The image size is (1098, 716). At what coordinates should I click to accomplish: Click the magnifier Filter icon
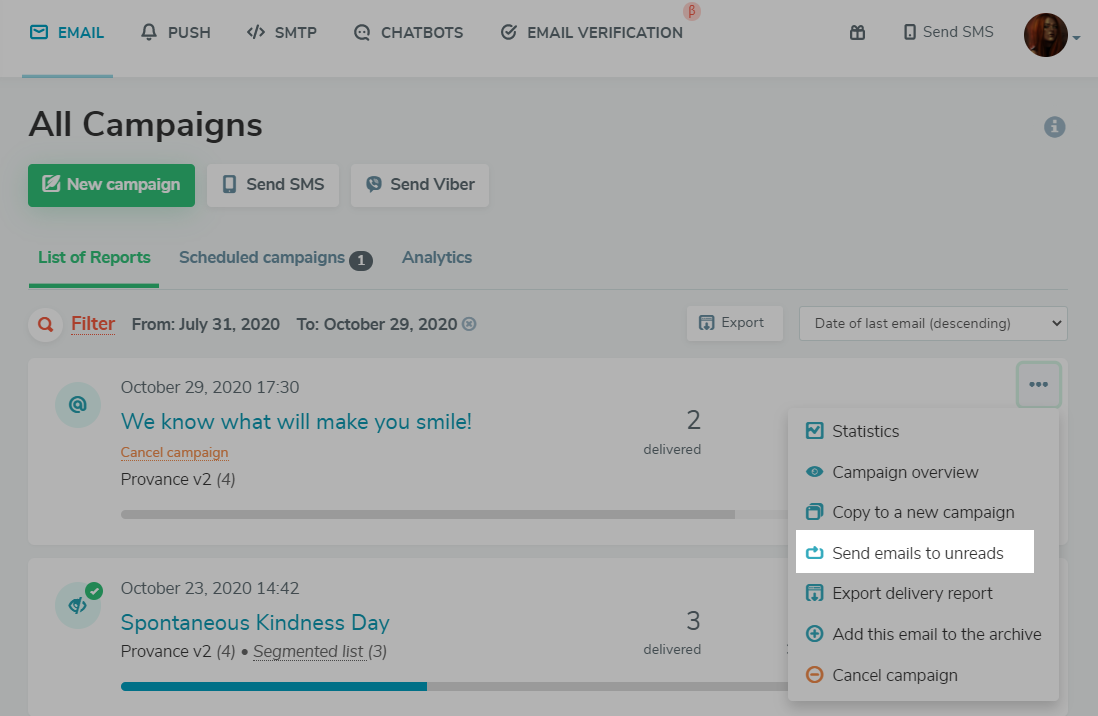click(x=45, y=324)
